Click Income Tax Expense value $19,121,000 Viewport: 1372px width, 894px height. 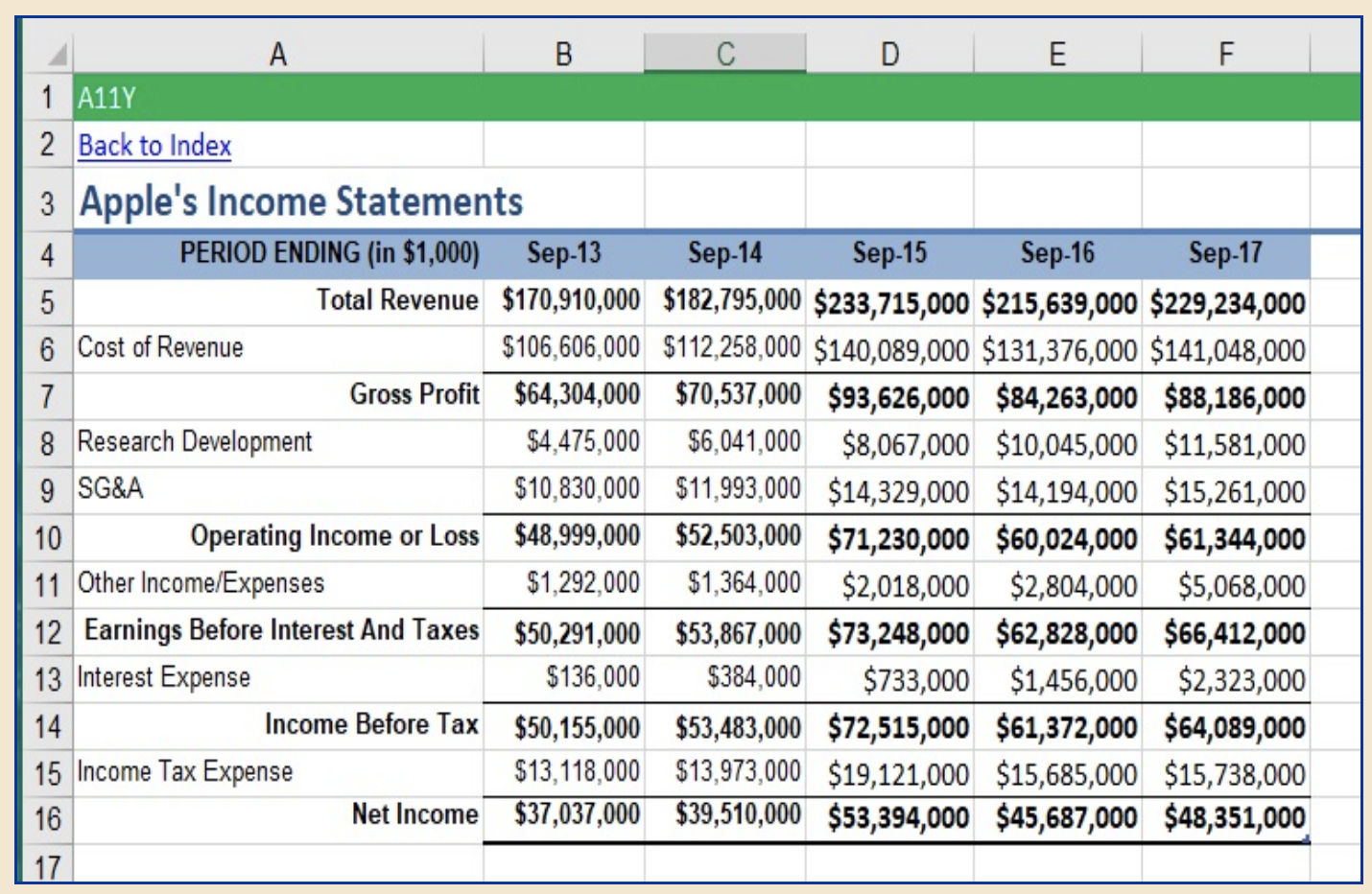889,773
